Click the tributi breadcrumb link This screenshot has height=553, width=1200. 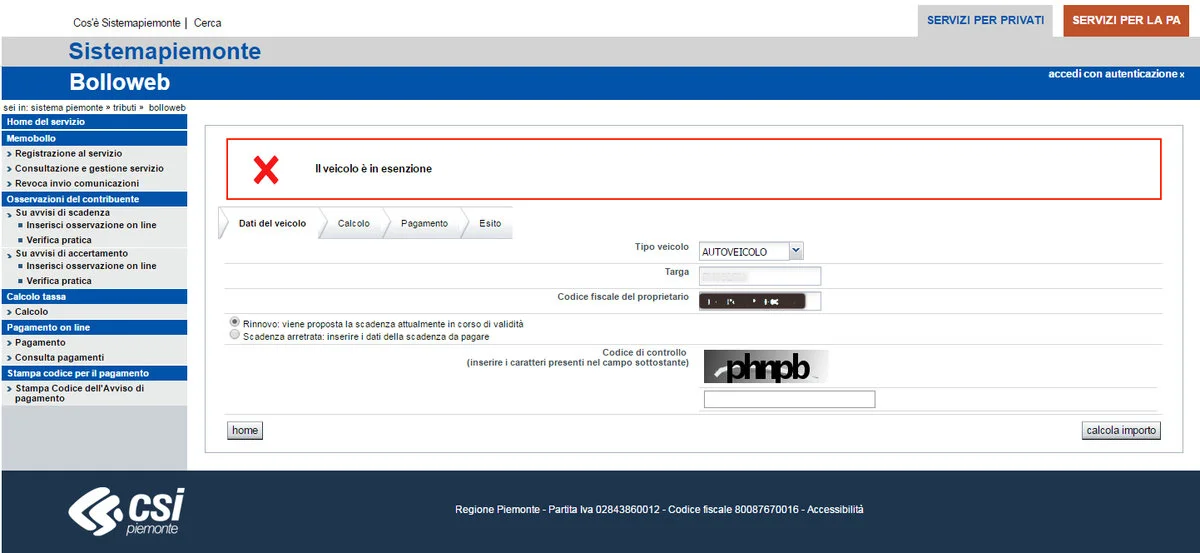click(124, 107)
